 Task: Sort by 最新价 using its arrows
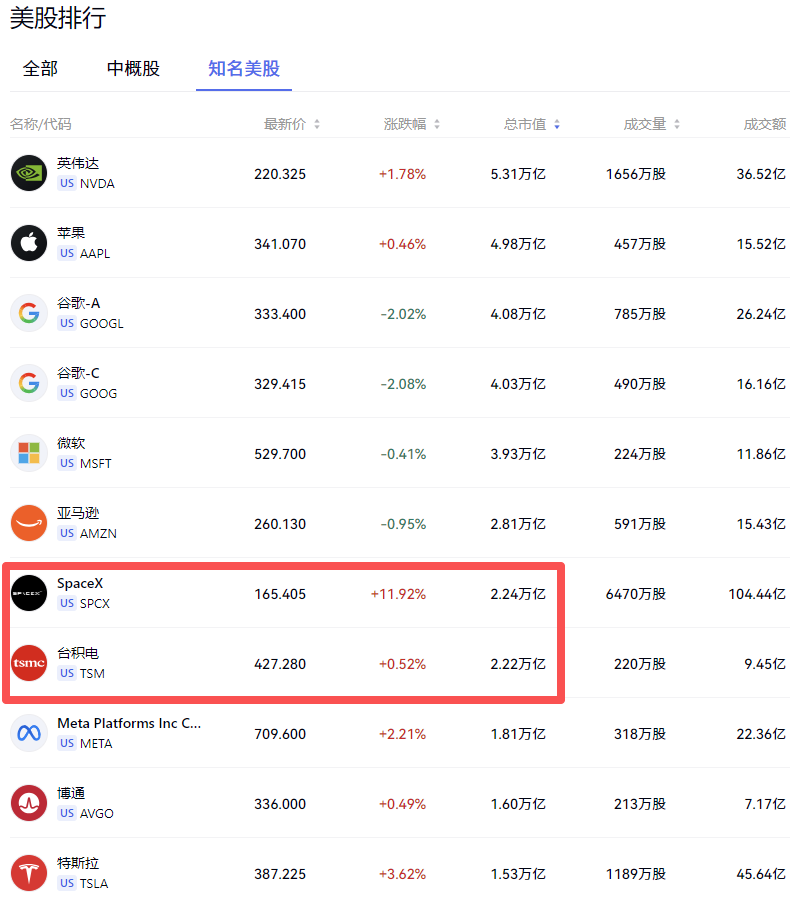click(317, 124)
